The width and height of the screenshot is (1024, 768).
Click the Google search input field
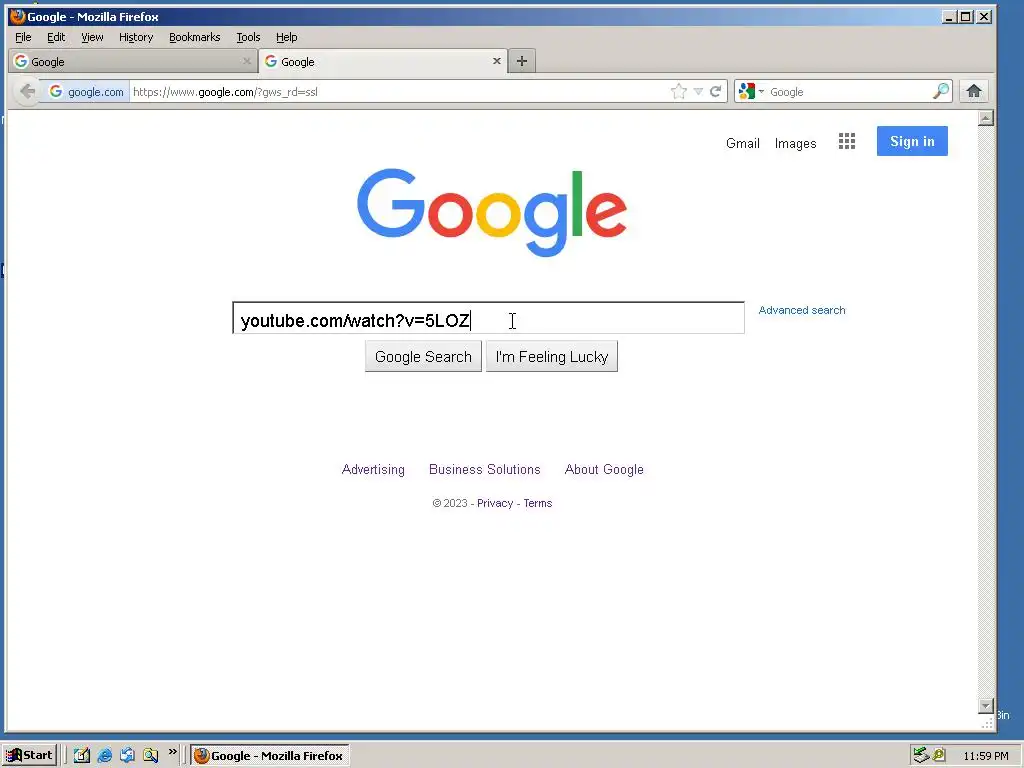tap(488, 318)
